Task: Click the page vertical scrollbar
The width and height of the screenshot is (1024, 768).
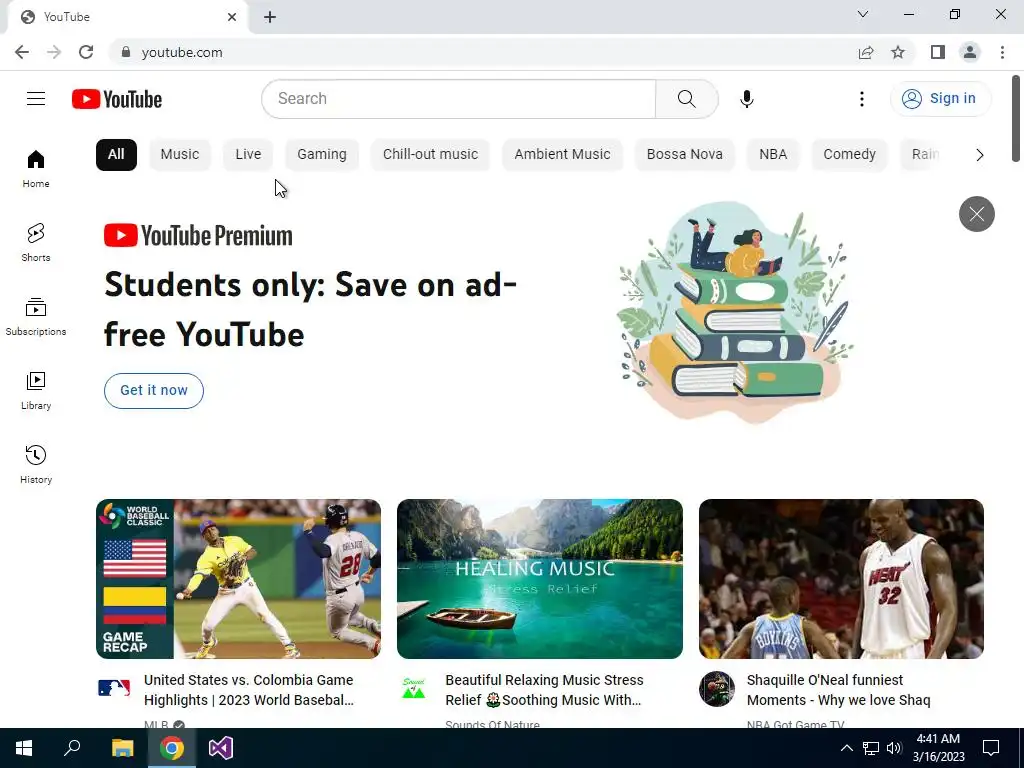Action: pos(1016,118)
